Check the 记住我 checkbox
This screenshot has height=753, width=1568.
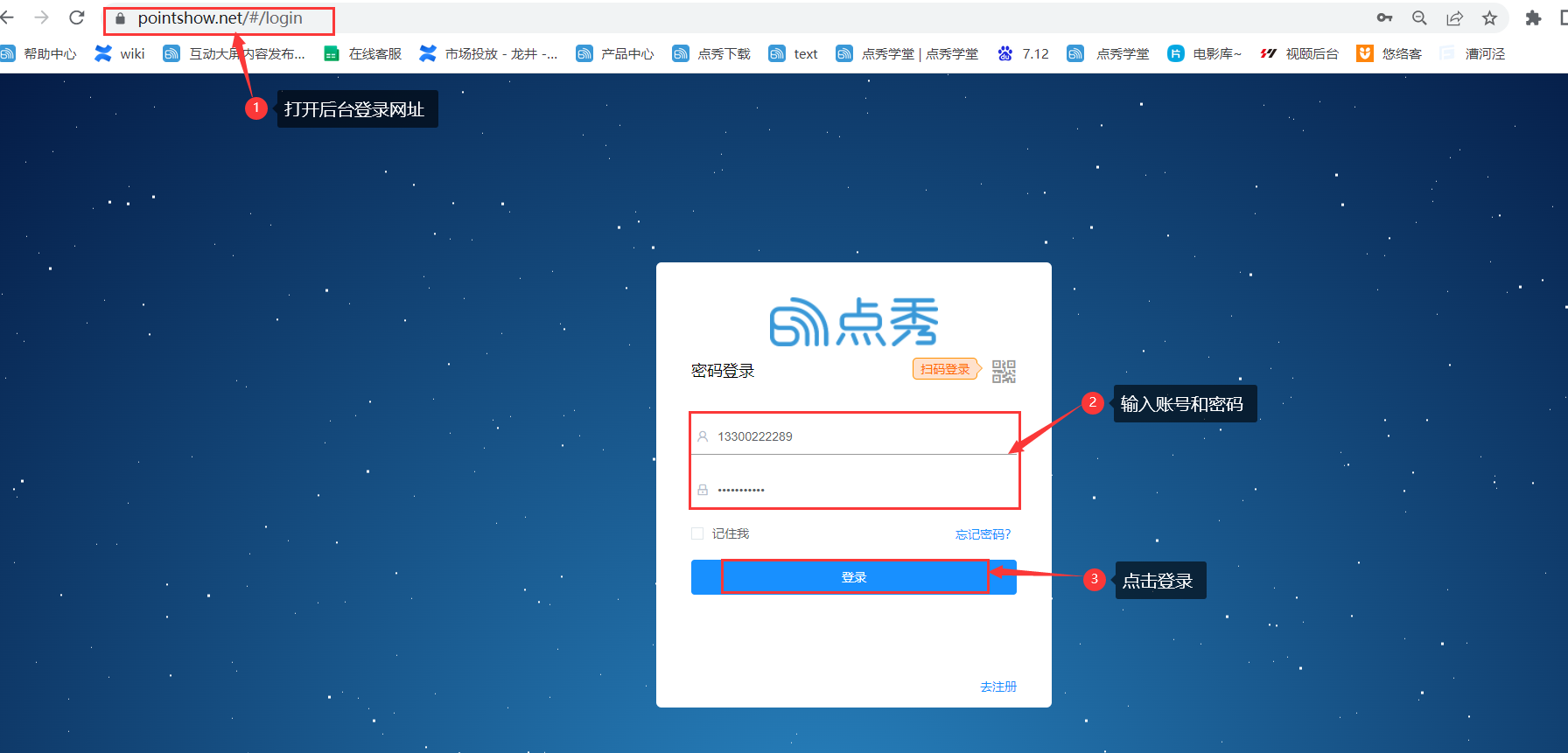pos(697,533)
